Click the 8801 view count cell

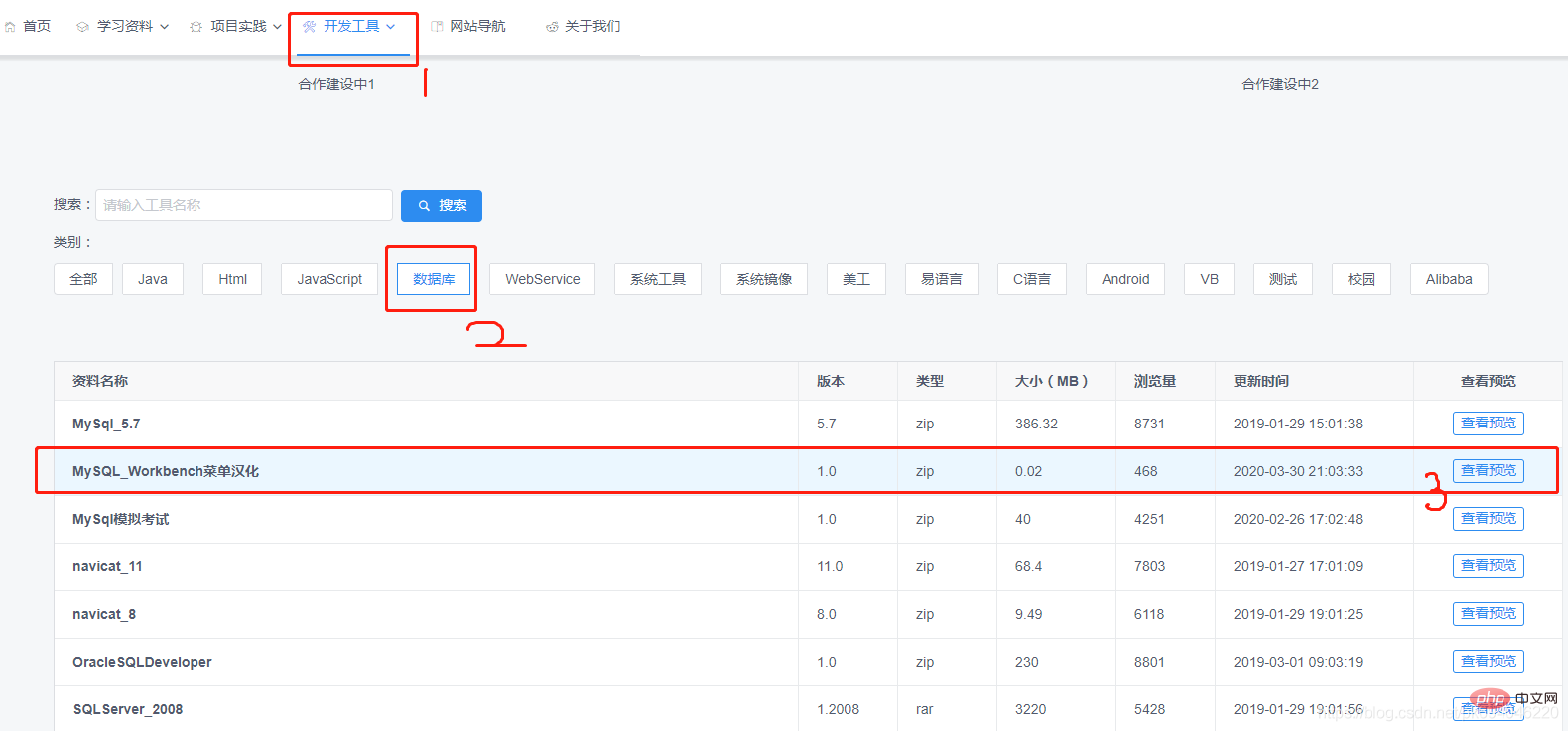coord(1149,662)
